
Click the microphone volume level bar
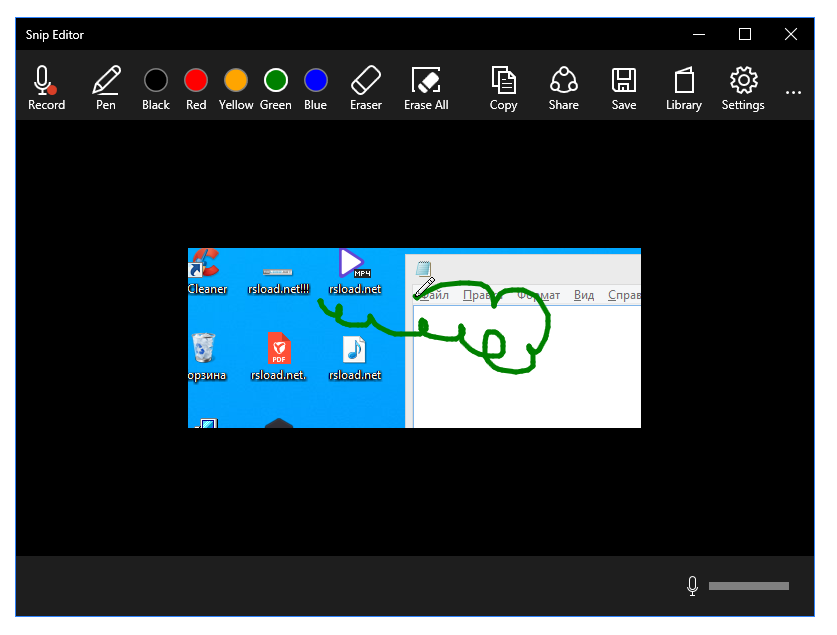click(748, 586)
